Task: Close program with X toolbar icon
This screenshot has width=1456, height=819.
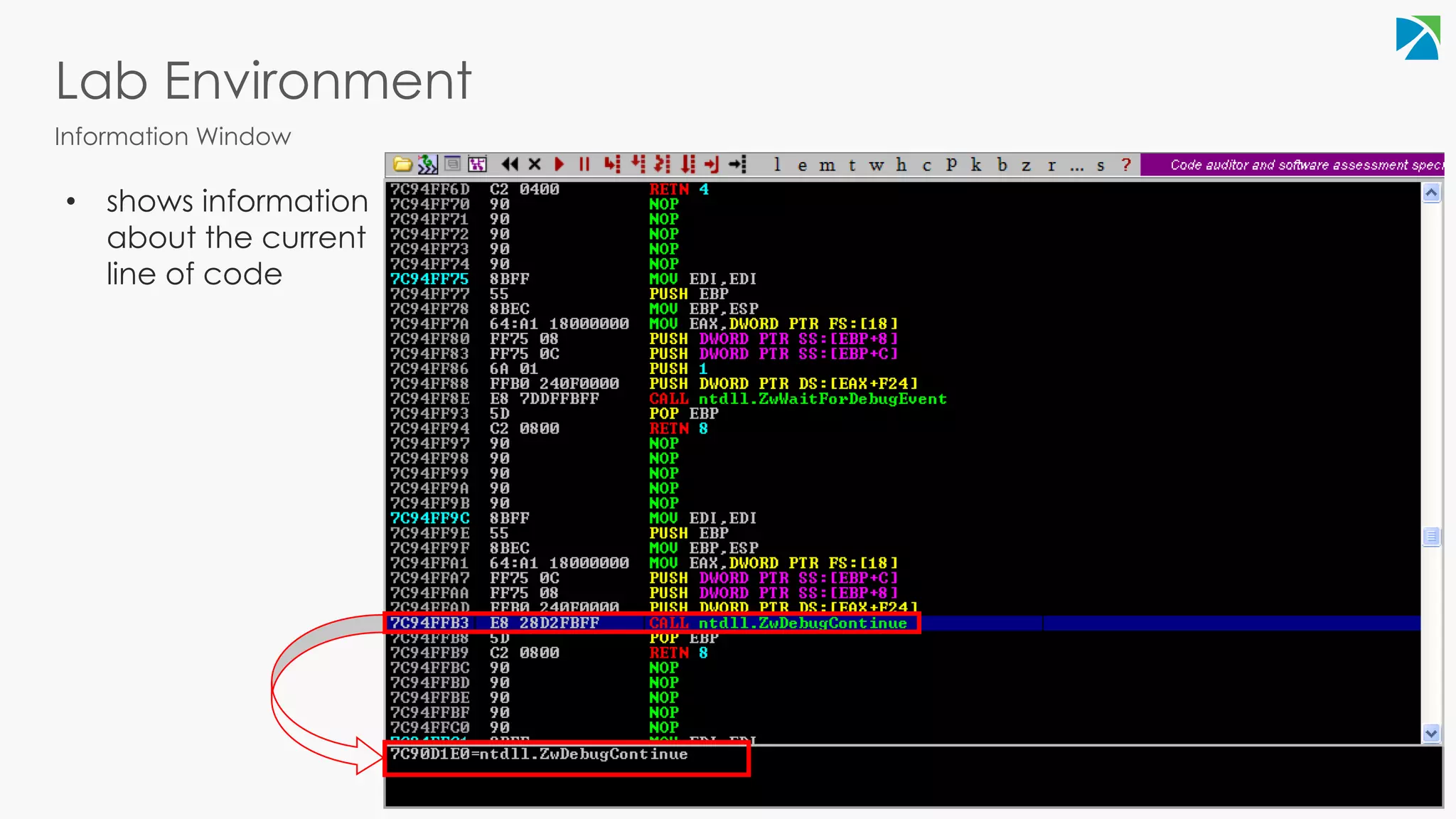Action: point(535,164)
